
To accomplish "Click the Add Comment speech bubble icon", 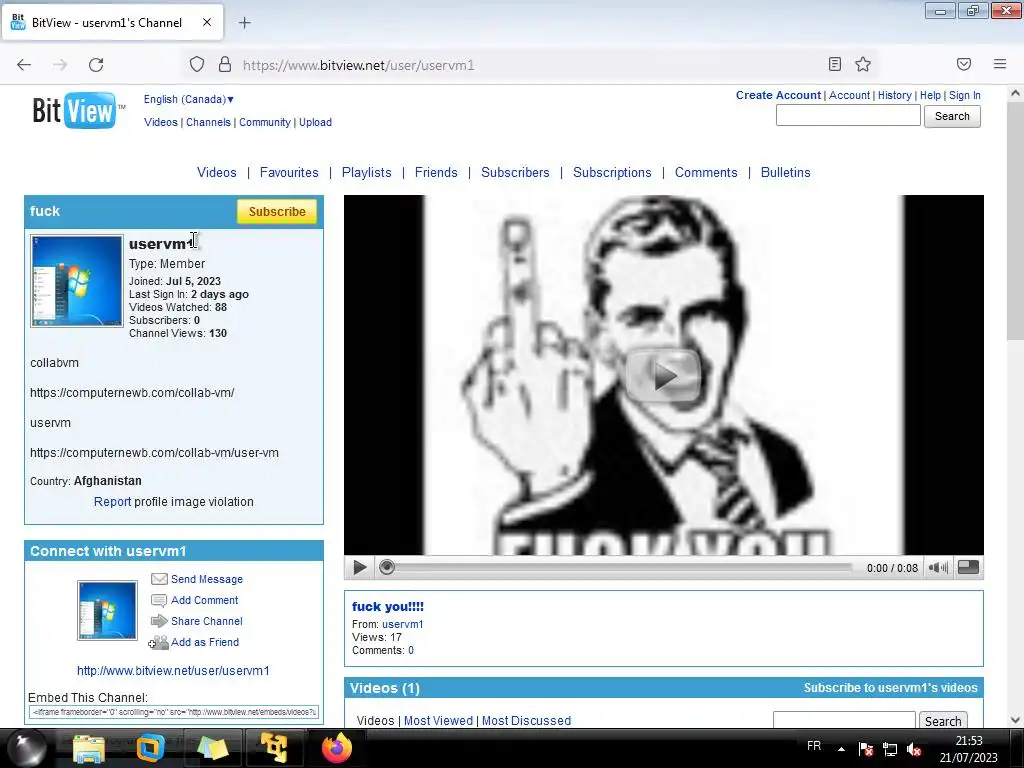I will (x=159, y=600).
